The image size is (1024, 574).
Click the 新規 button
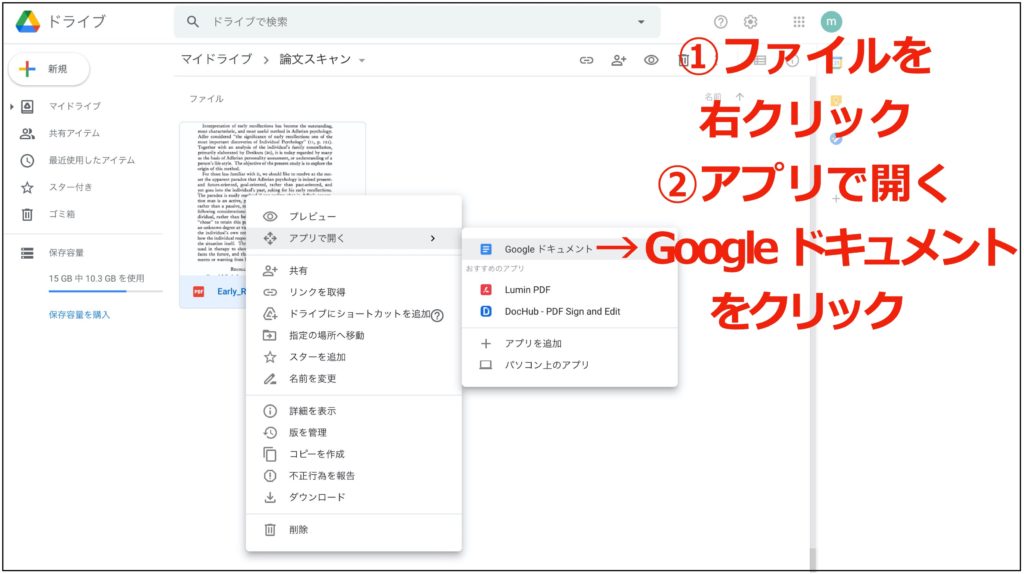[49, 69]
